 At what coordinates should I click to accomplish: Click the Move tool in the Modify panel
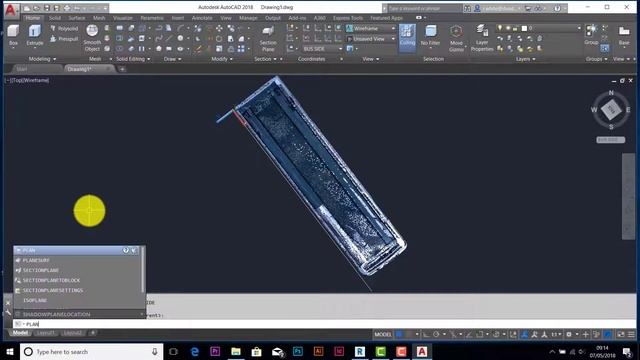click(219, 28)
